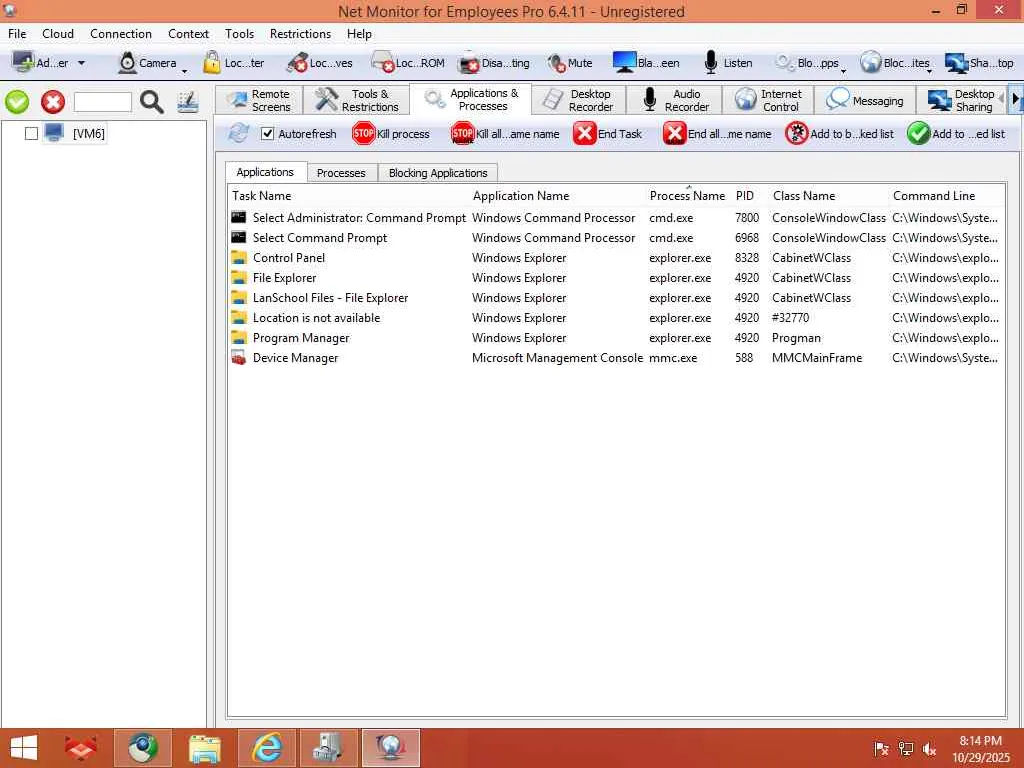This screenshot has width=1024, height=768.
Task: Select the Program Manager task row
Action: point(616,338)
